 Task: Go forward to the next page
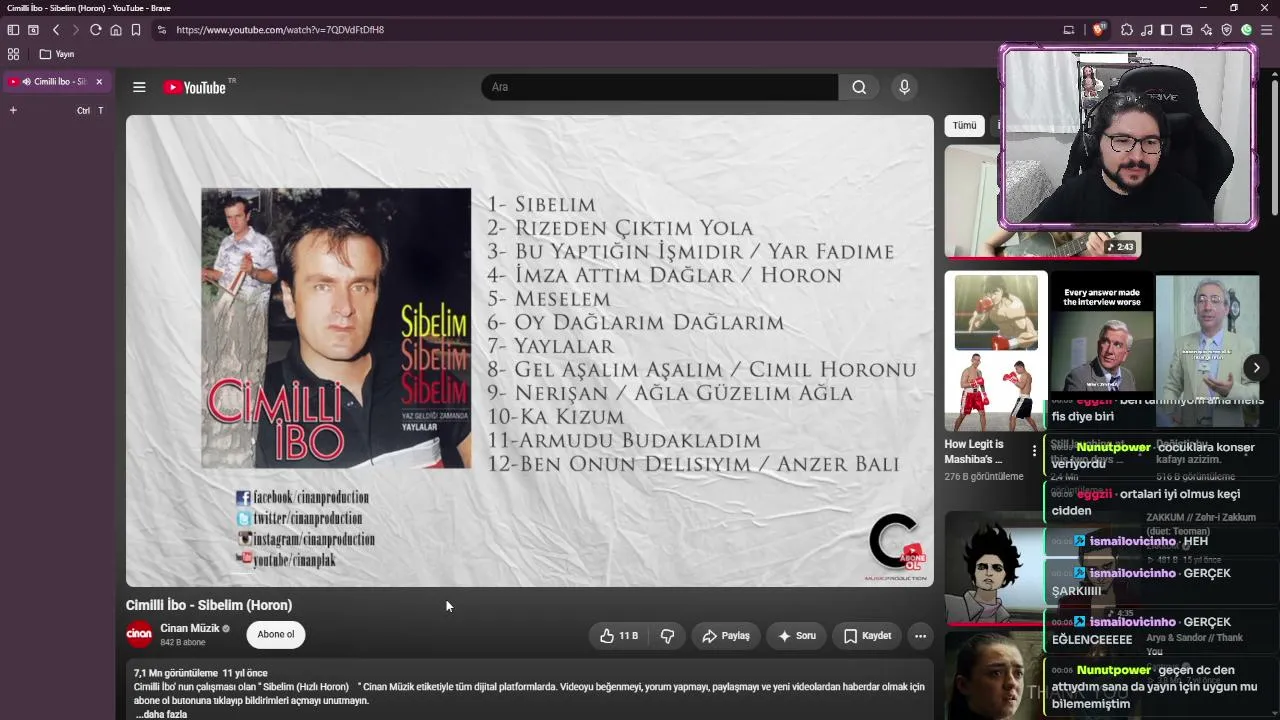coord(75,30)
